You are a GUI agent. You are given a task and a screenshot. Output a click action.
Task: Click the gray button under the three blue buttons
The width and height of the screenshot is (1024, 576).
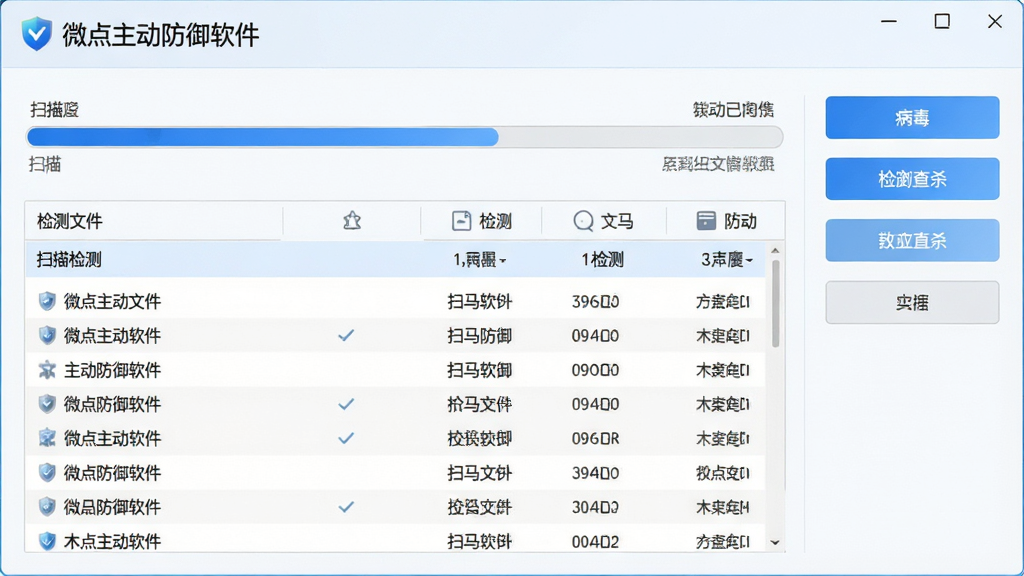pos(912,302)
